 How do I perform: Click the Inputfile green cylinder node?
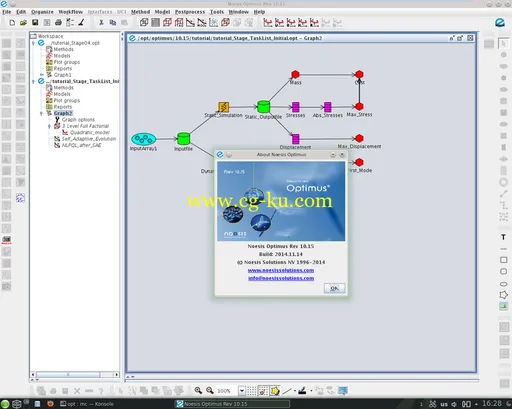[183, 139]
